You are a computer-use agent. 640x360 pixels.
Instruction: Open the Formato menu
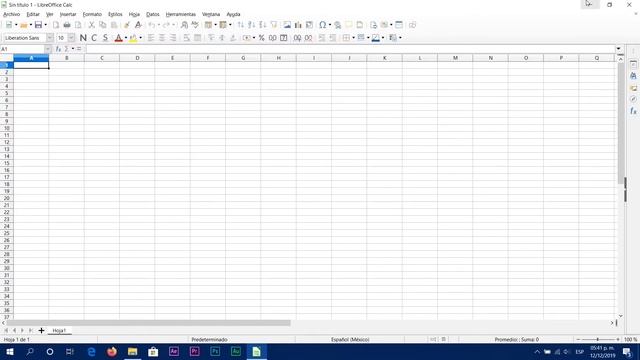coord(92,14)
